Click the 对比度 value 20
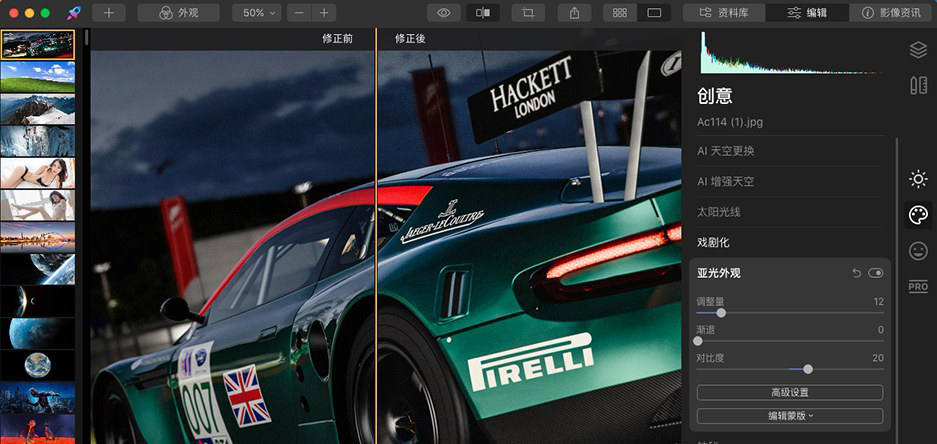The width and height of the screenshot is (937, 444). click(878, 359)
